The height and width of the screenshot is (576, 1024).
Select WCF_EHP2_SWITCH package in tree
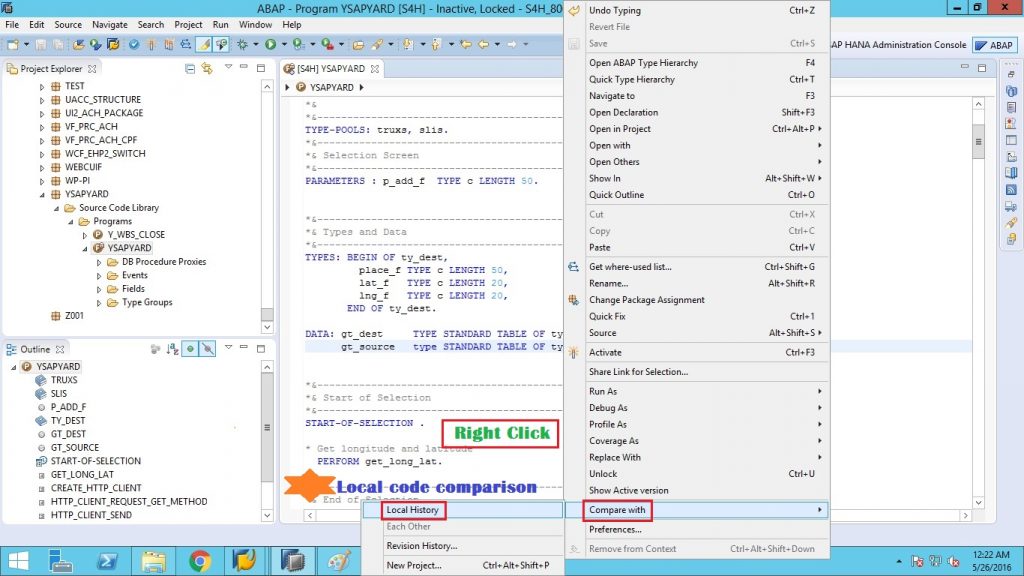click(x=104, y=153)
